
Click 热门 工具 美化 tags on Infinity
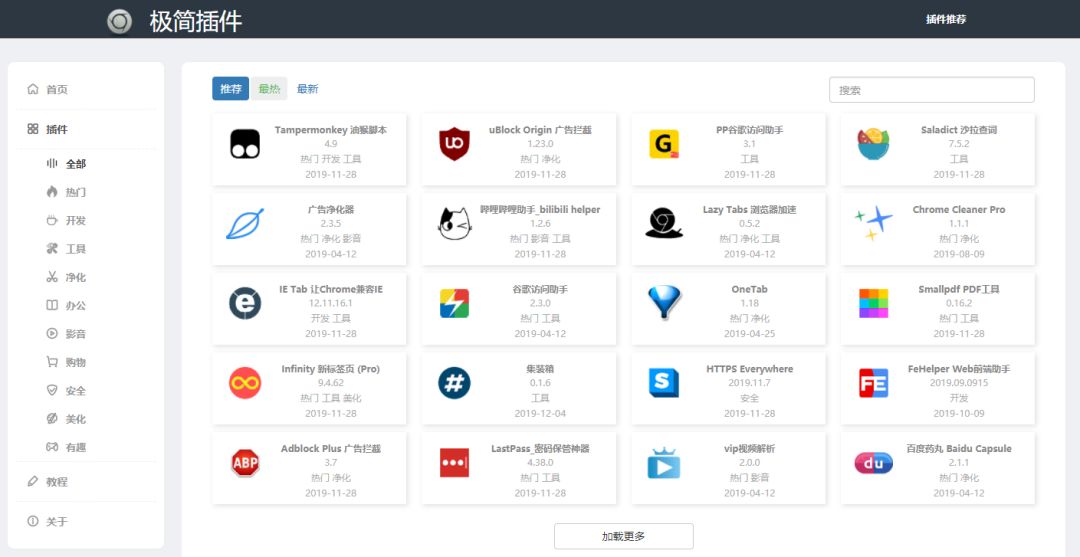click(x=331, y=398)
